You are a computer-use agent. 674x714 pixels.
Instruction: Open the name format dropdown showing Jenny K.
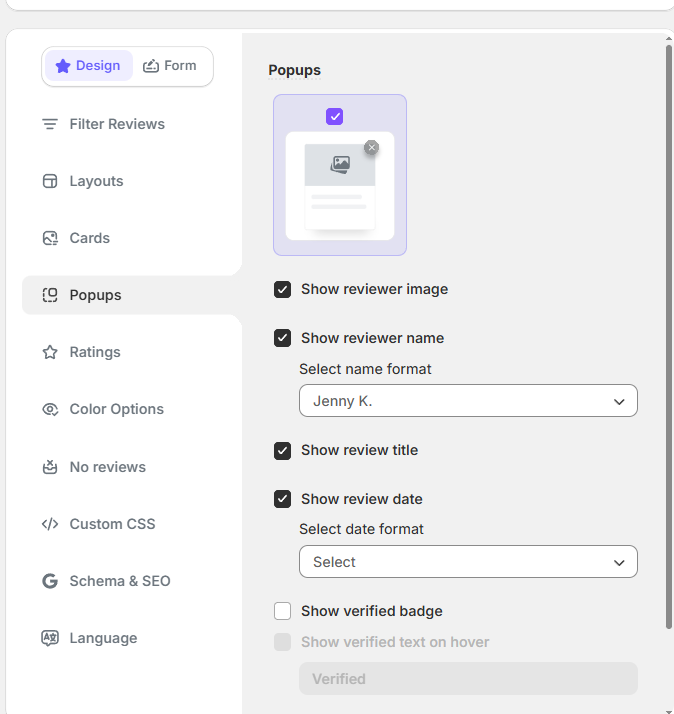pos(468,401)
